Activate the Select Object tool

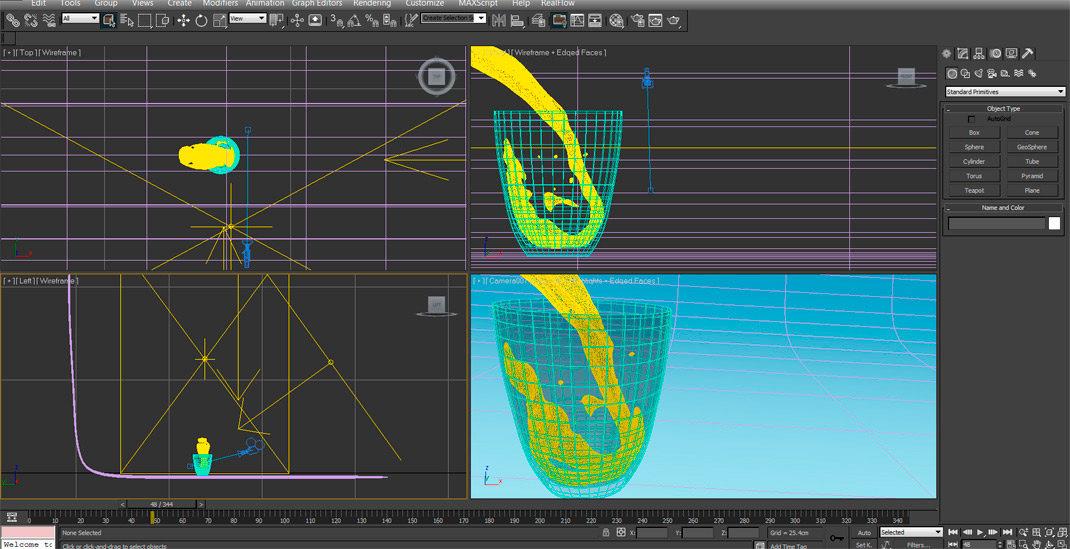click(x=109, y=20)
